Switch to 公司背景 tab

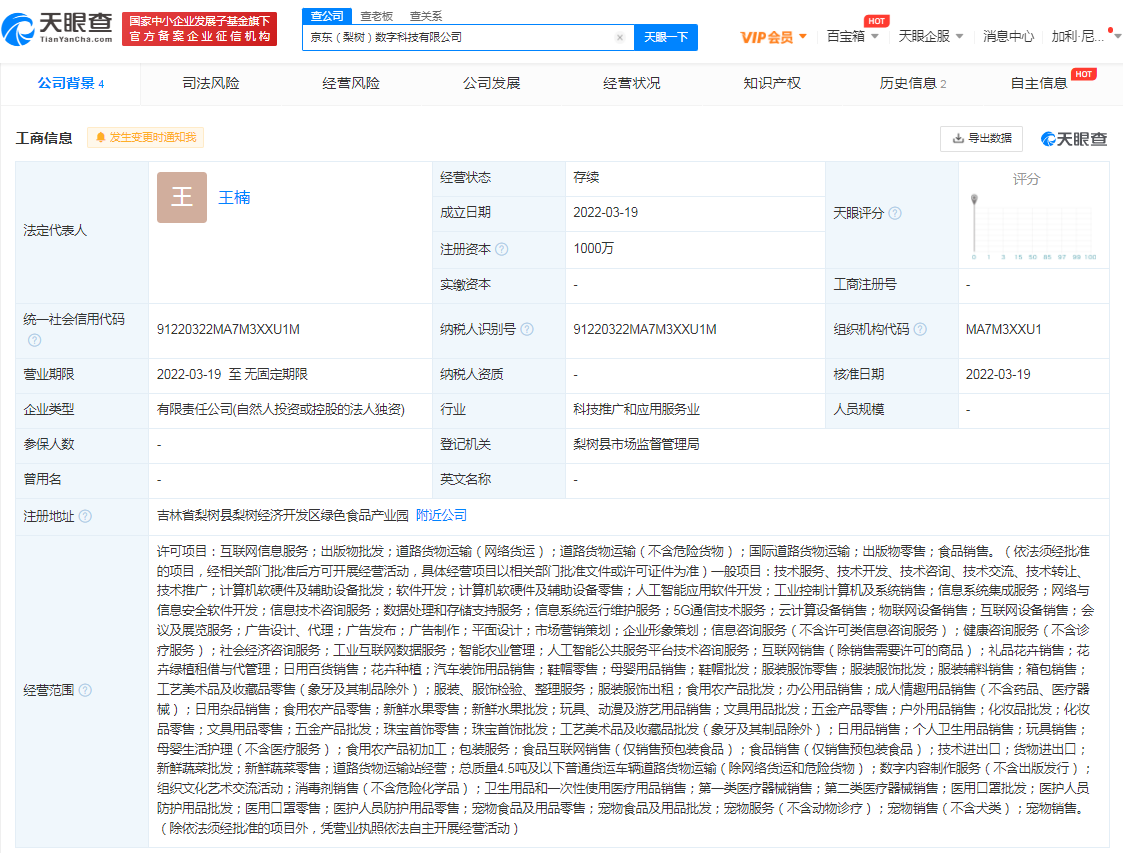(71, 84)
